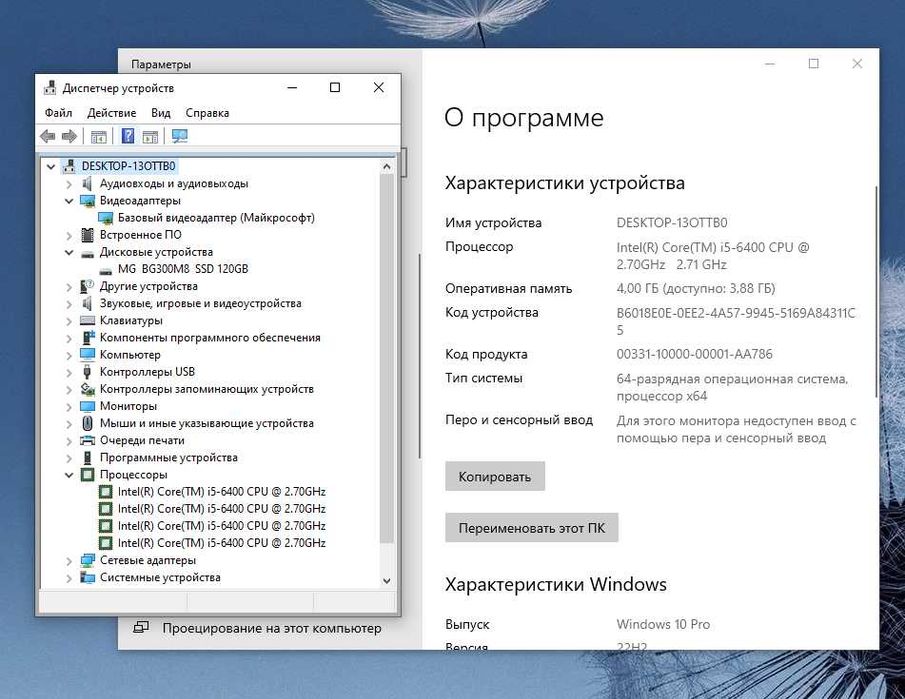This screenshot has width=905, height=699.
Task: Click the Системные устройства folder icon
Action: pos(87,577)
